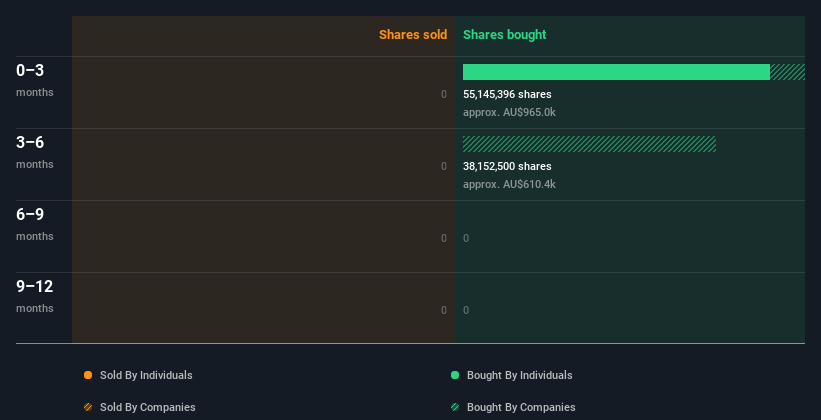Click the green Bought By Individuals legend dot
This screenshot has height=420, width=821.
click(455, 375)
